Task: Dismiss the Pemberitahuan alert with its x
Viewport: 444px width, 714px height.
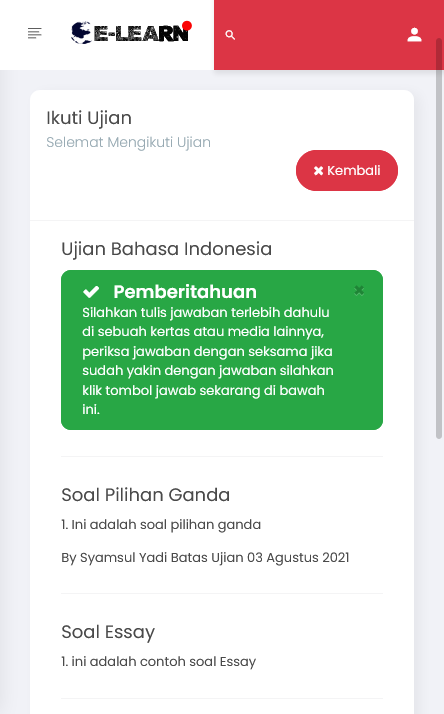Action: 359,290
